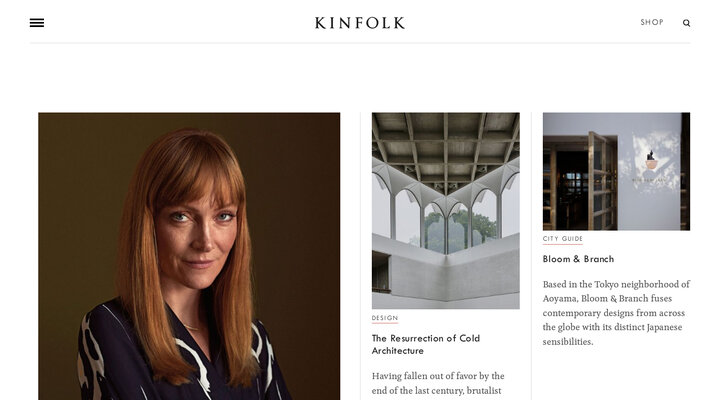
Task: Click the ampersand in Bloom & Branch title
Action: [577, 259]
